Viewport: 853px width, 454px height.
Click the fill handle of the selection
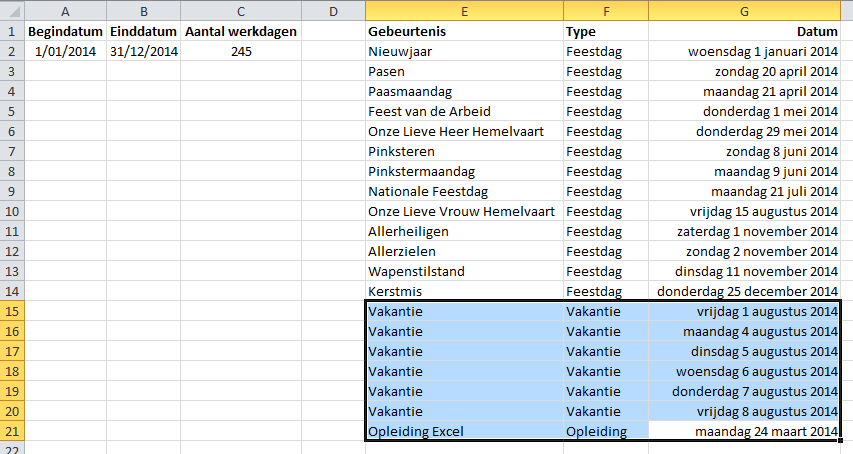(841, 441)
